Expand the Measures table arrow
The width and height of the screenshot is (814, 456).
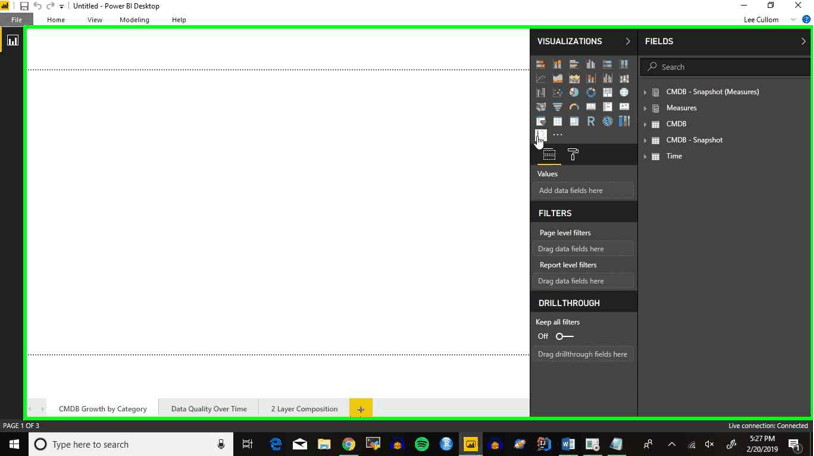pos(645,108)
